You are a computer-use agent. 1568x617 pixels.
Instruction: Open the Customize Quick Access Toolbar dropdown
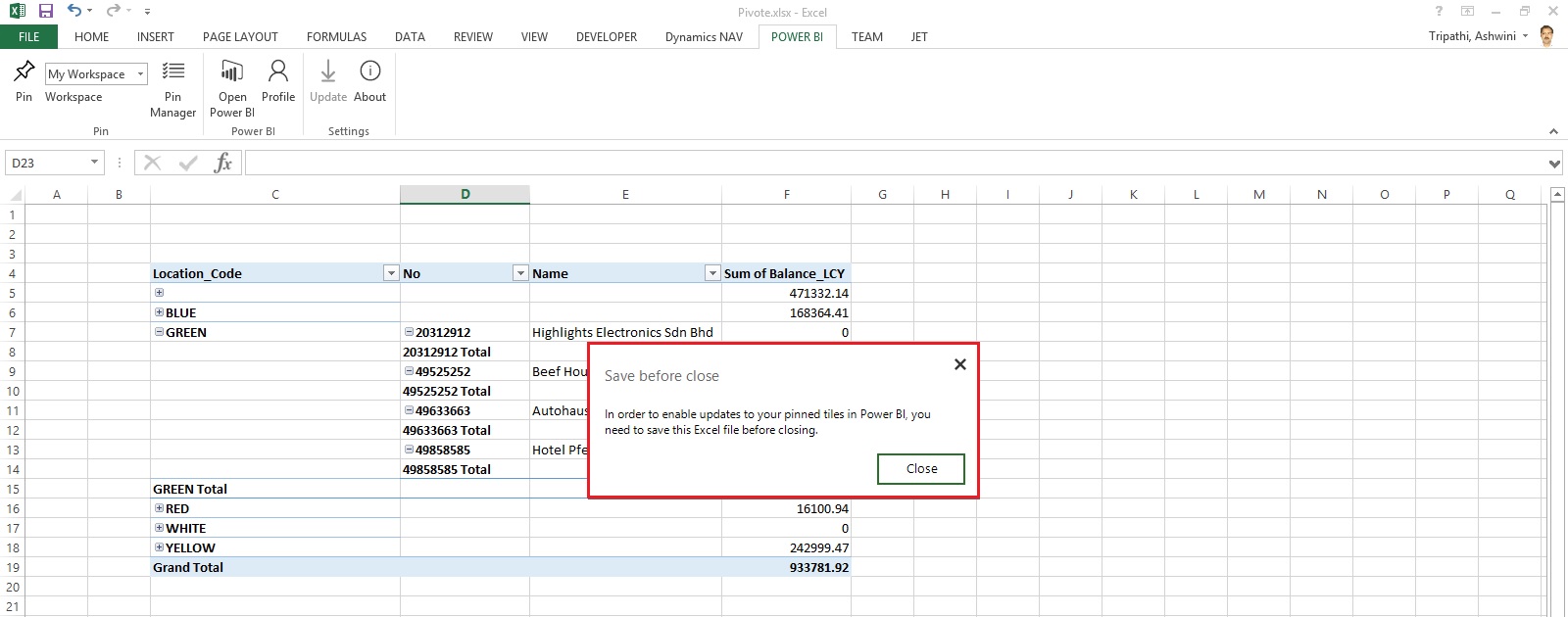[147, 12]
